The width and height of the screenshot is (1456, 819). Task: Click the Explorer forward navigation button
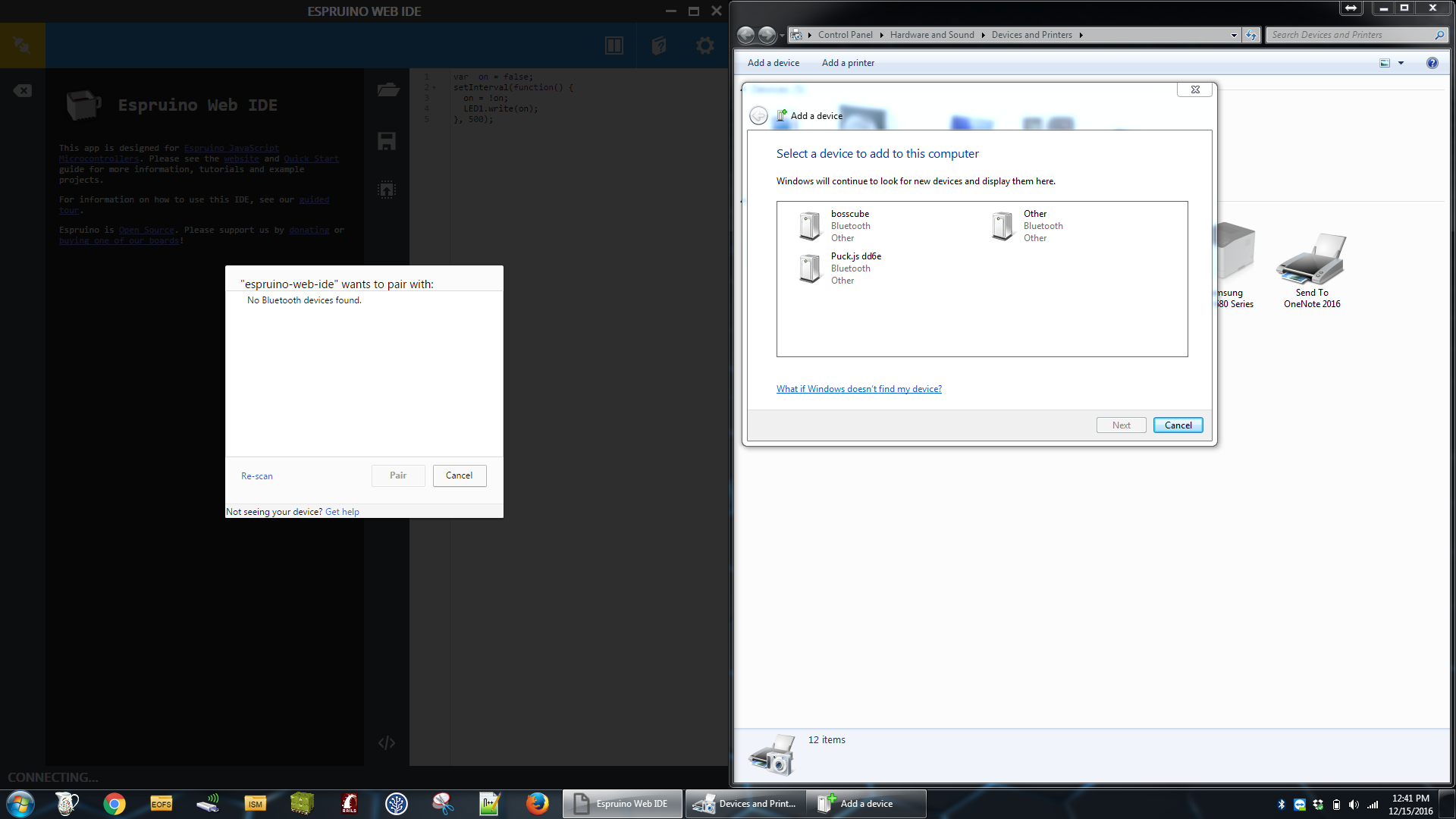(x=767, y=35)
